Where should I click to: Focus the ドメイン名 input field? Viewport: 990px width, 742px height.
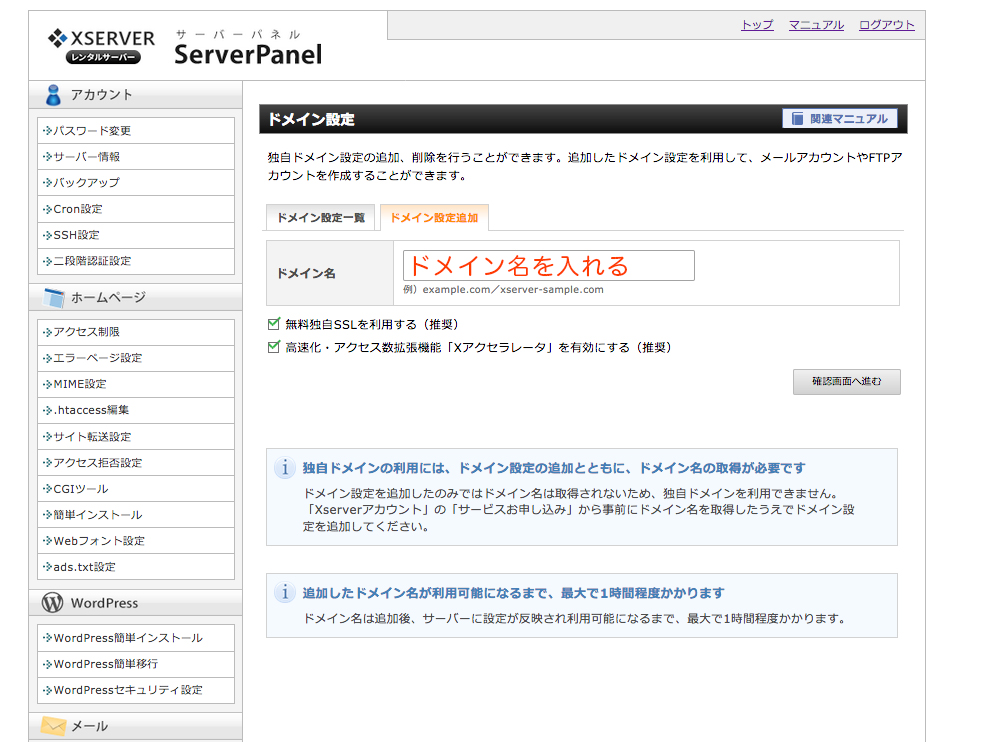point(549,266)
